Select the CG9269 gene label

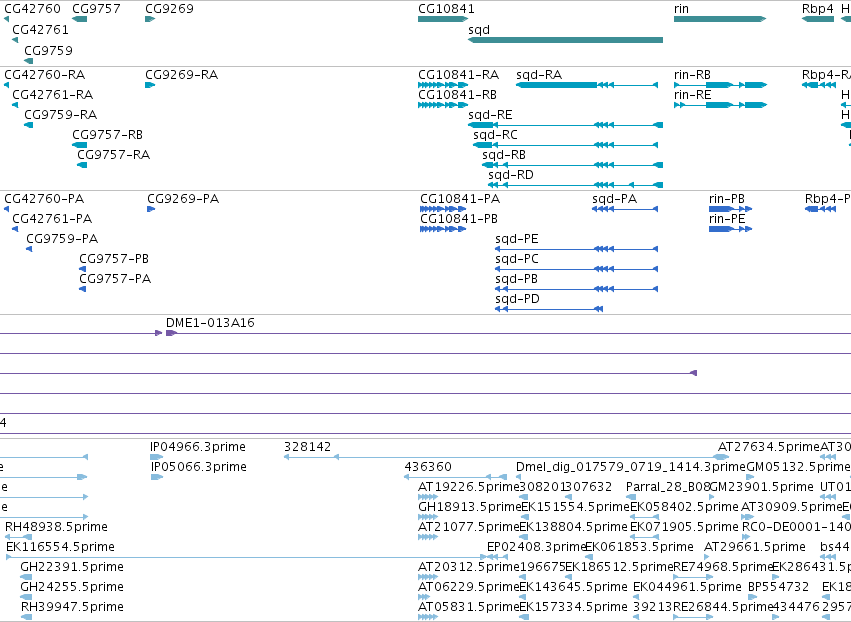[x=169, y=9]
